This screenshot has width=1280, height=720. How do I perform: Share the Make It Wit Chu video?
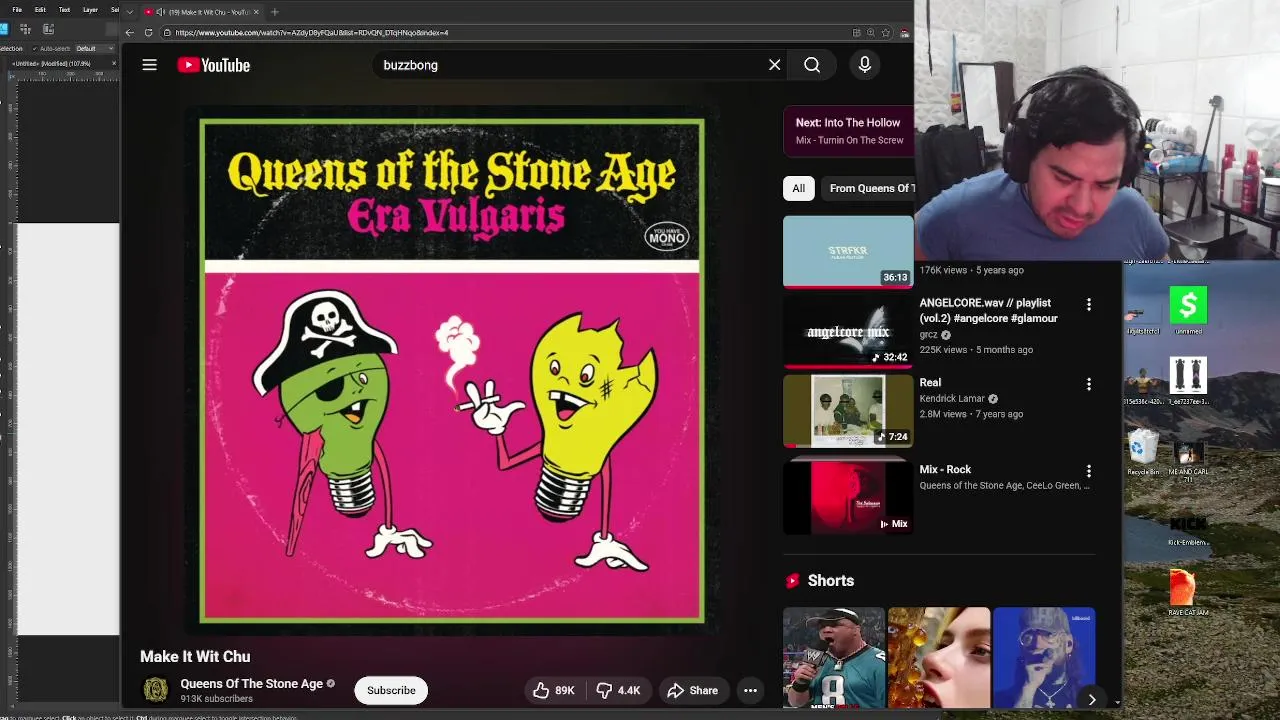(x=692, y=690)
